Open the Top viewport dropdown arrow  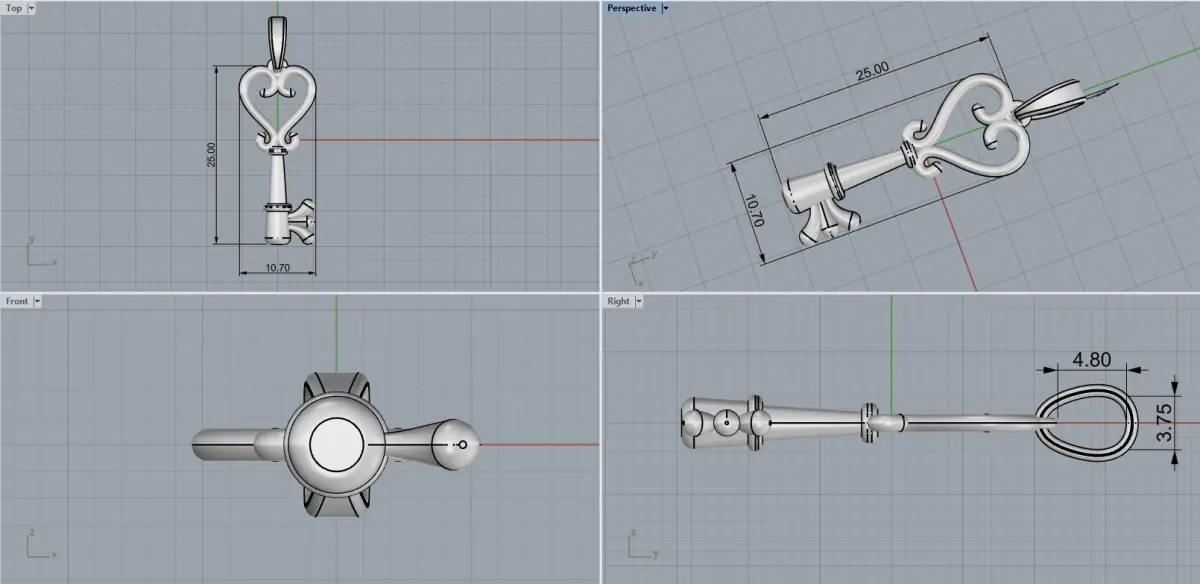click(x=31, y=8)
